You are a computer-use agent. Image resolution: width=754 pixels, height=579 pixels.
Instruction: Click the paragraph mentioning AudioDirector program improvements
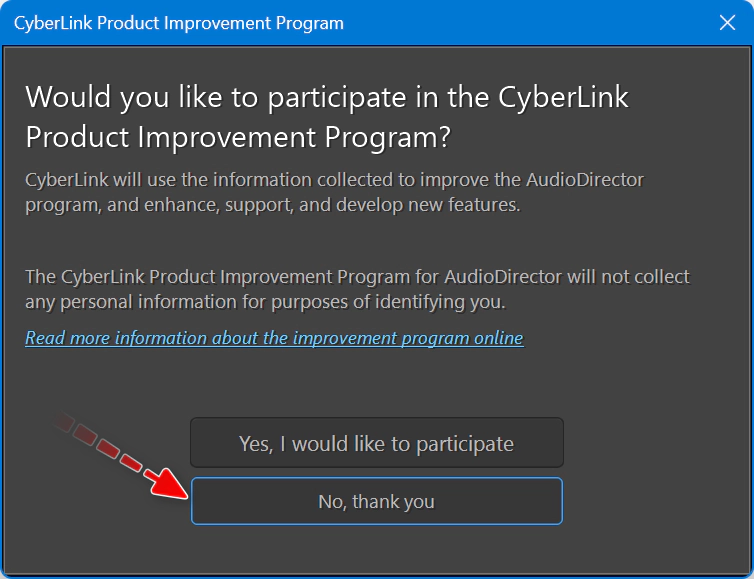pos(334,192)
